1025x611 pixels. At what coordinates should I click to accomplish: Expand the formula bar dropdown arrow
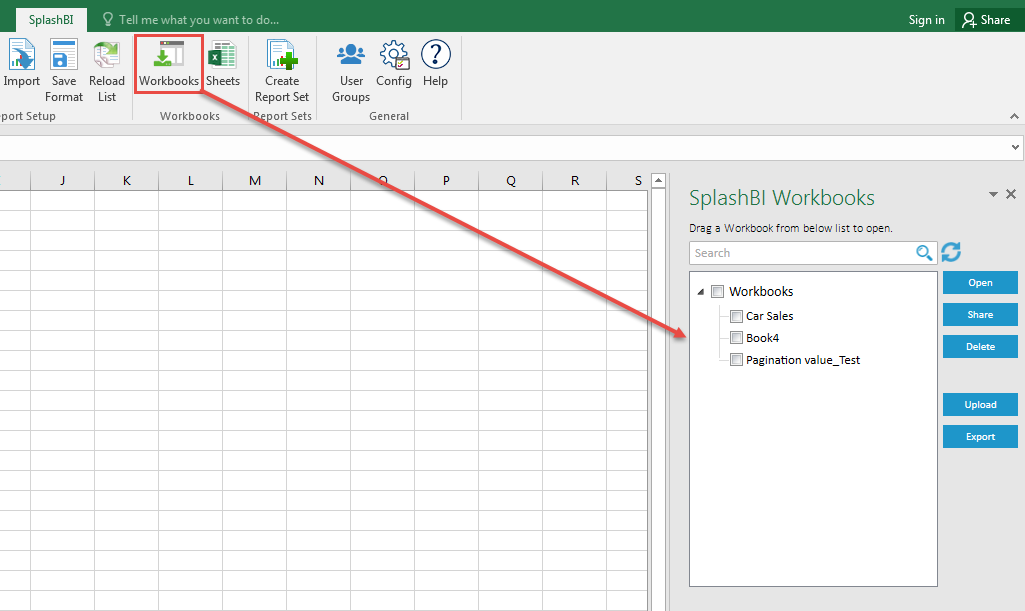[x=1016, y=147]
